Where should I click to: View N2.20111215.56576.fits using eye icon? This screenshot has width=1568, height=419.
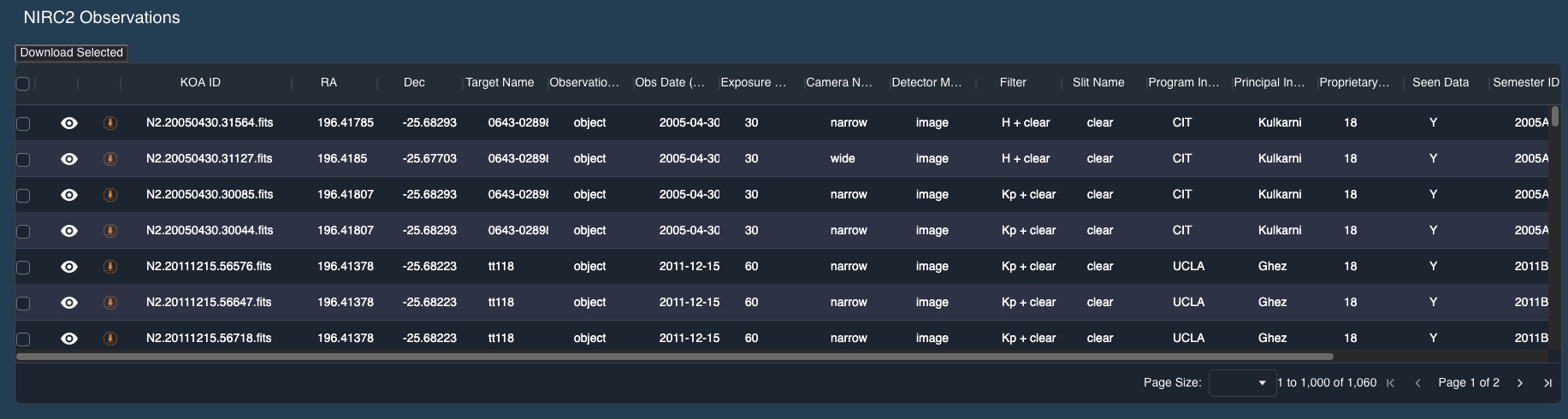point(69,267)
